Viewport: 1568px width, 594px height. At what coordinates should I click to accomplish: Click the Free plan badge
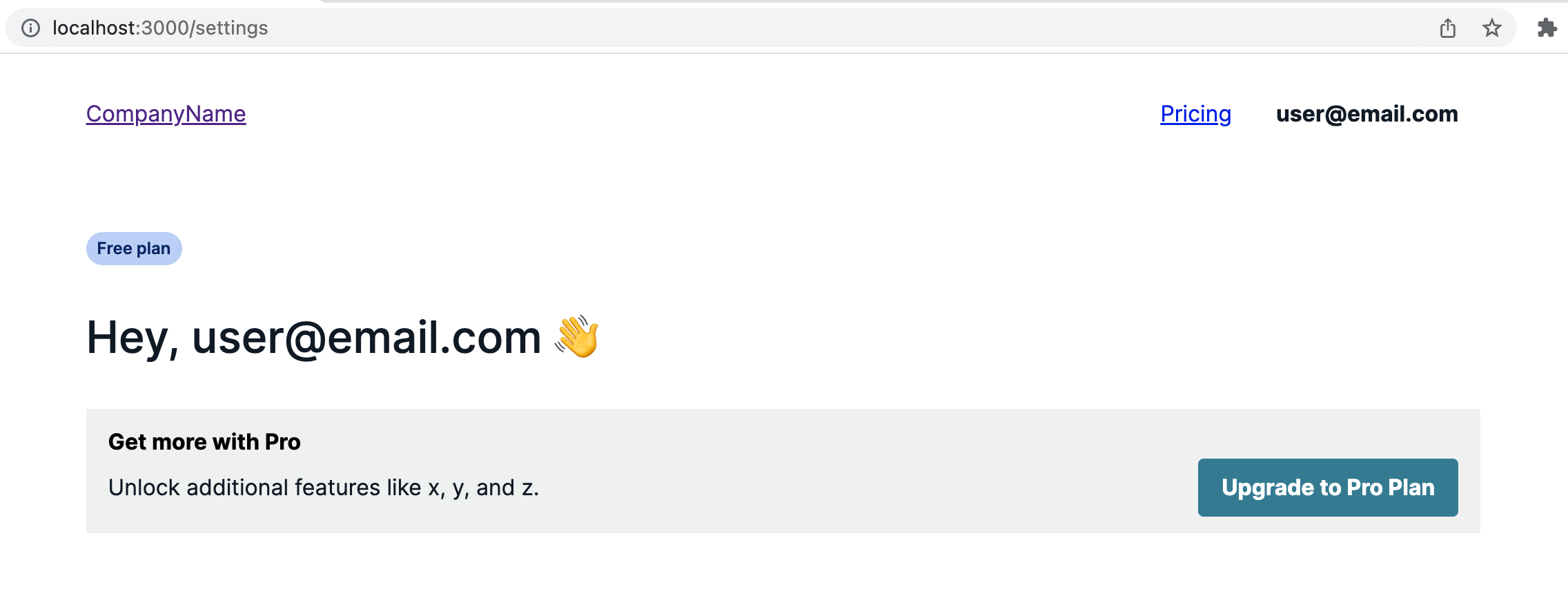[x=134, y=249]
